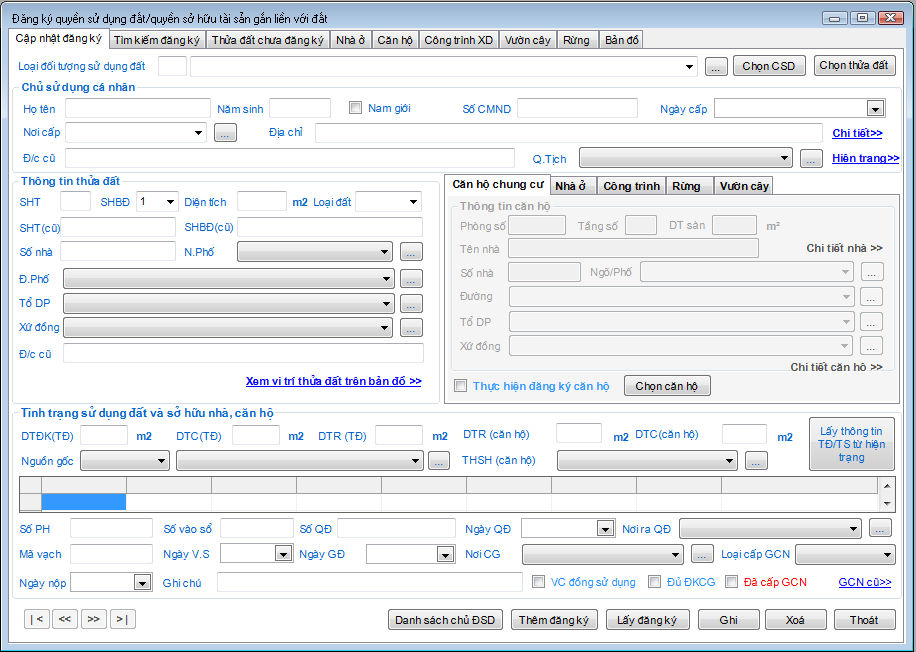Go to previous record navigation button
Screen dimensions: 916x652
click(x=65, y=619)
